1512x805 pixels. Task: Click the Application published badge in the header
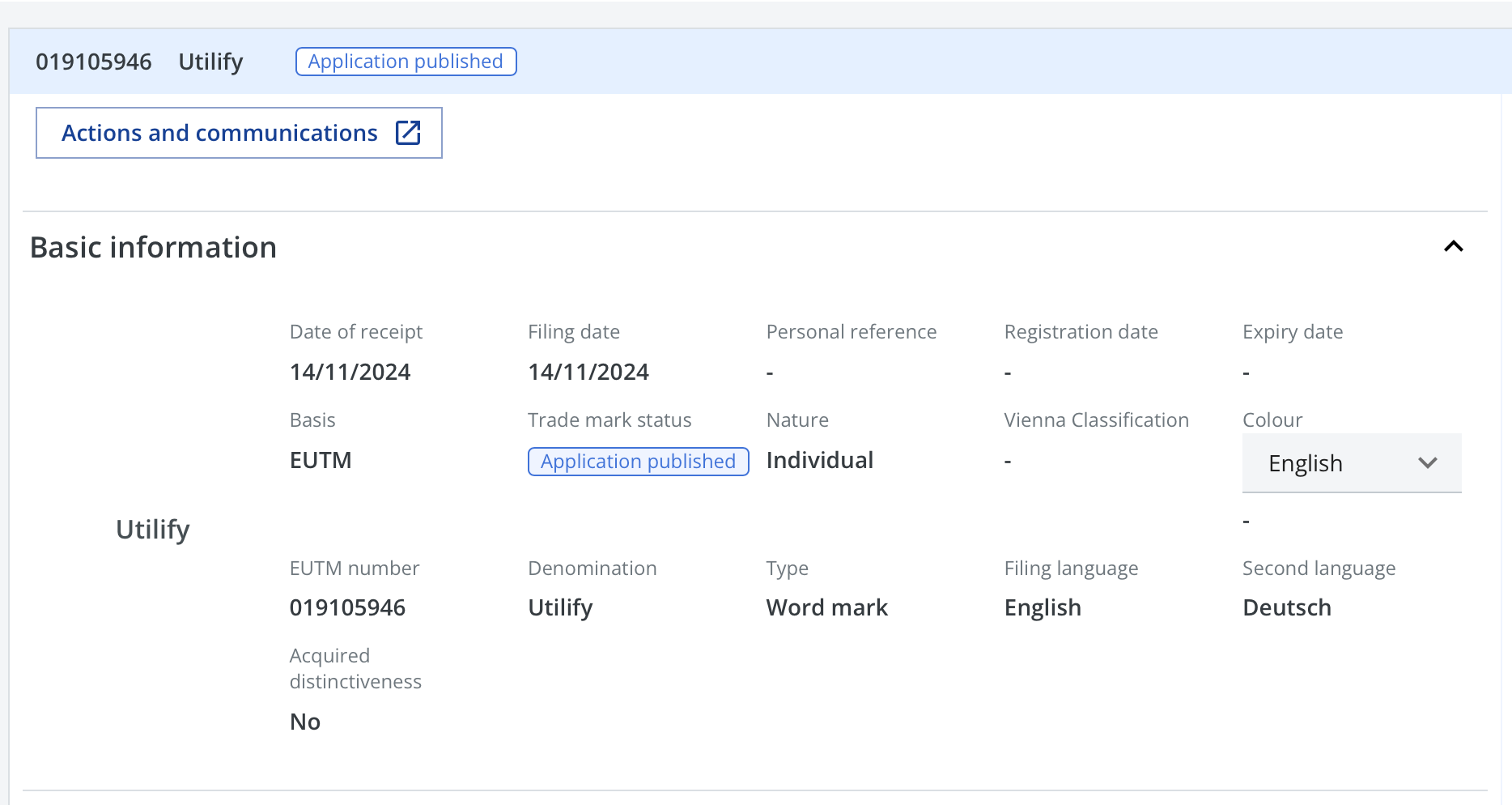[406, 62]
